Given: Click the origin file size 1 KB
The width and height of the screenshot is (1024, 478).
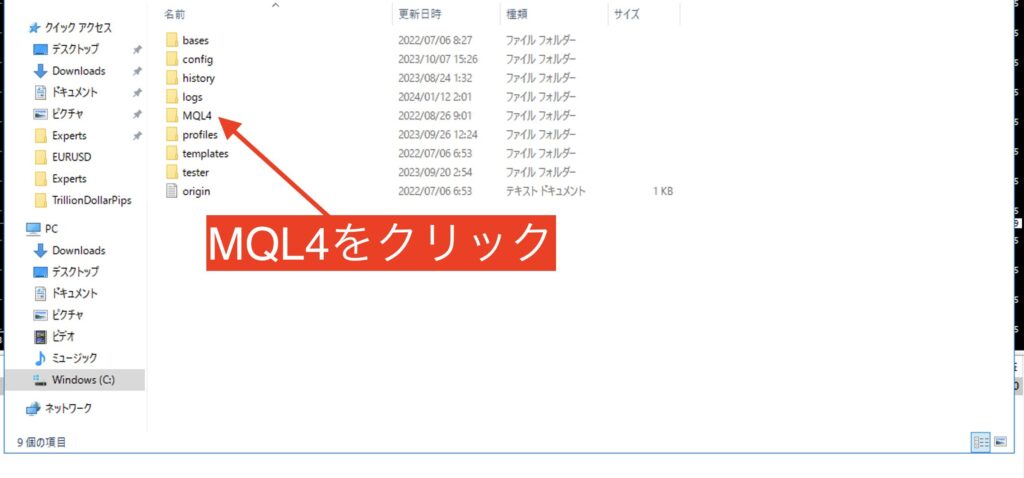Looking at the screenshot, I should coord(662,191).
